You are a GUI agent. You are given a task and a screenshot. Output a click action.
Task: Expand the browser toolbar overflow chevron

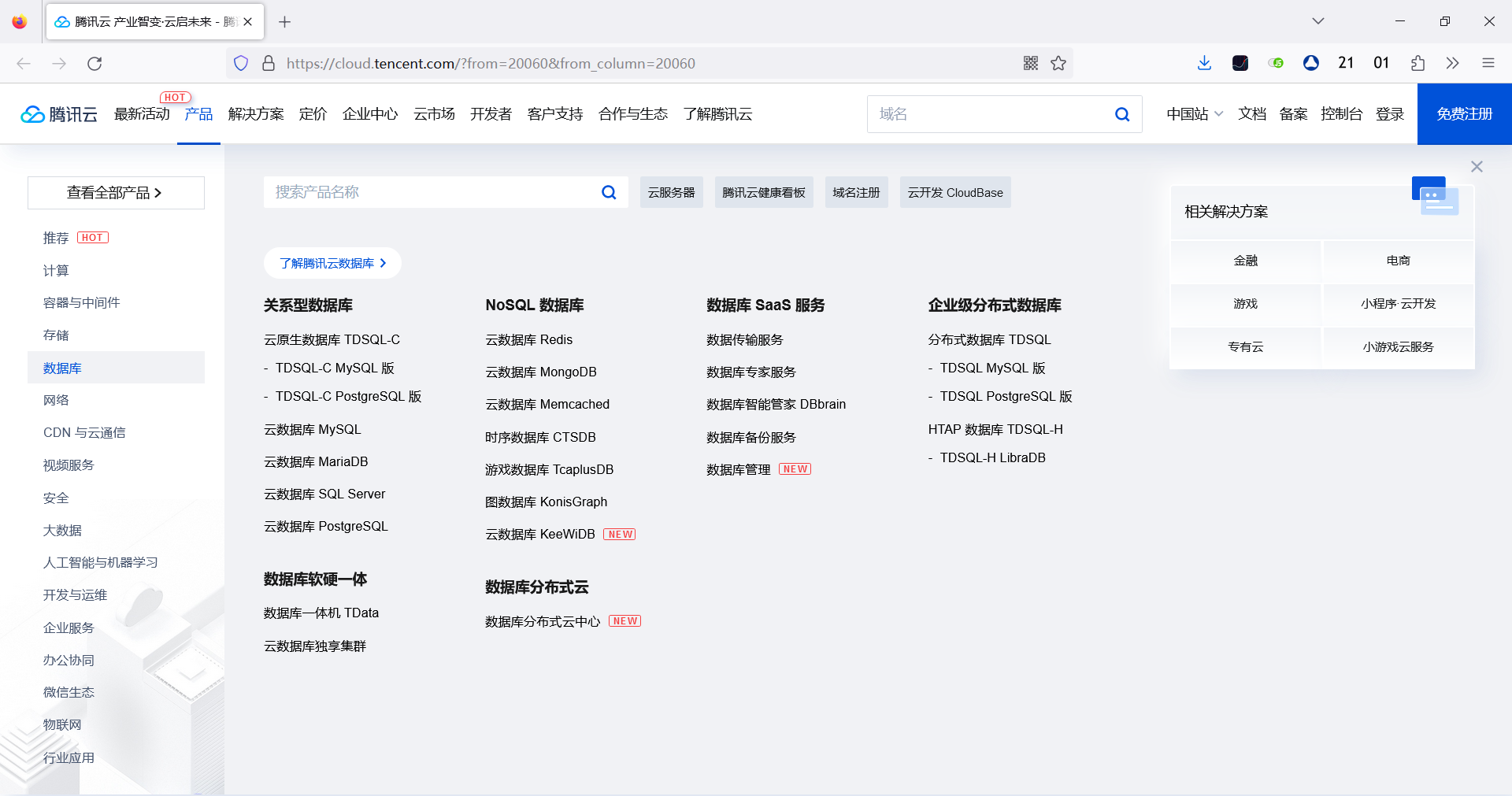(1453, 63)
